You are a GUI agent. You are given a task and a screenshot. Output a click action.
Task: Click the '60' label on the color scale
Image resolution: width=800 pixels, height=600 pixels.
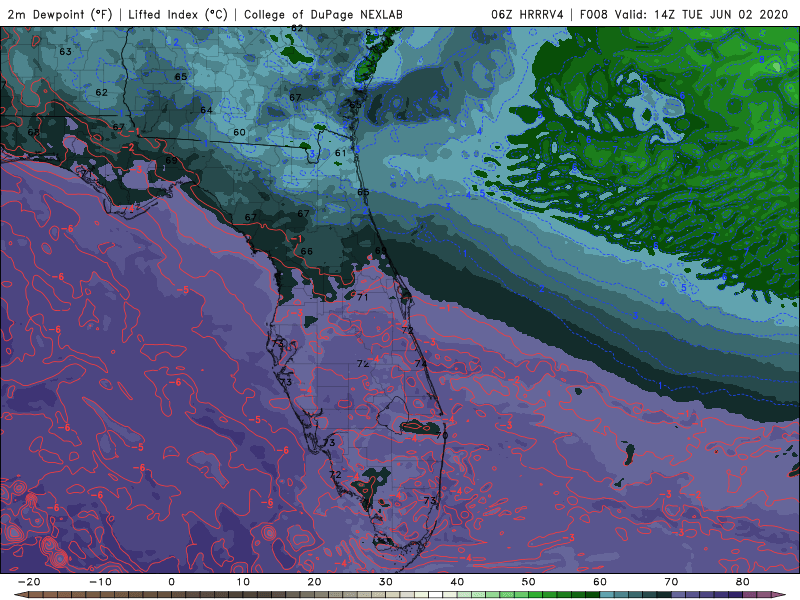coord(600,582)
